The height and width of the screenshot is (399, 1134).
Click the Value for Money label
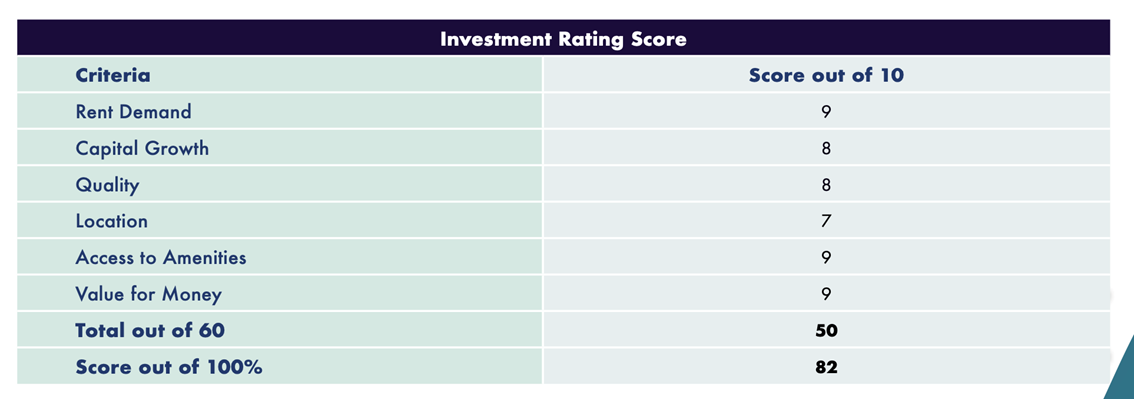coord(148,295)
